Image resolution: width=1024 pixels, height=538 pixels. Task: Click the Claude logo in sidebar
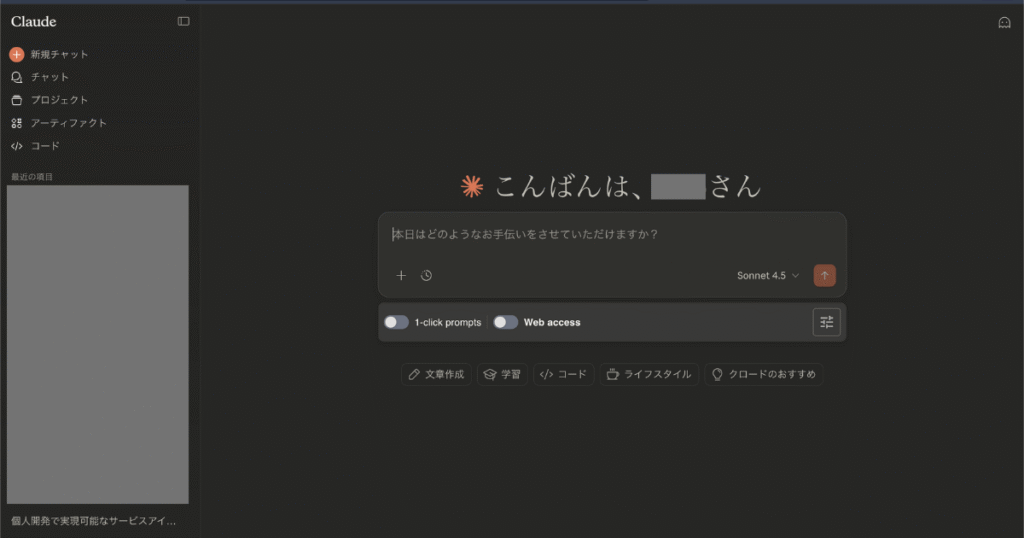(34, 21)
